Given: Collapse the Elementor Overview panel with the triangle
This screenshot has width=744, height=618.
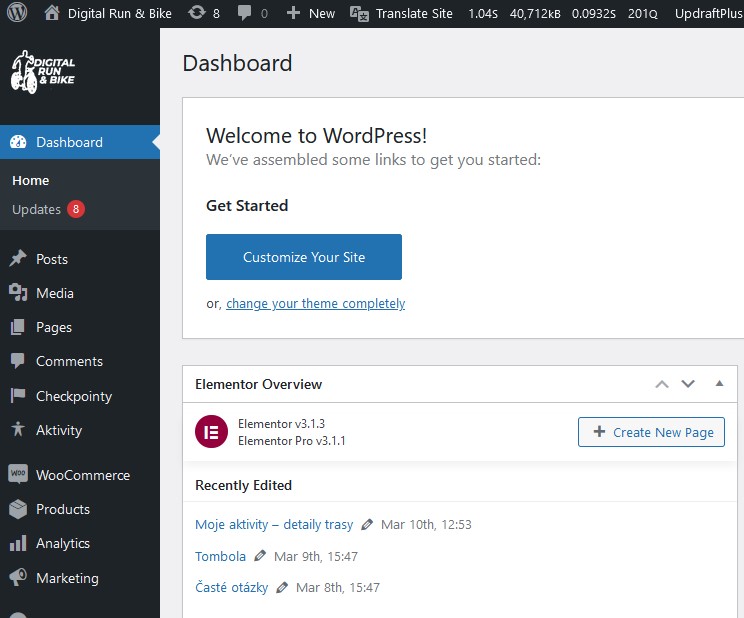Looking at the screenshot, I should (719, 384).
